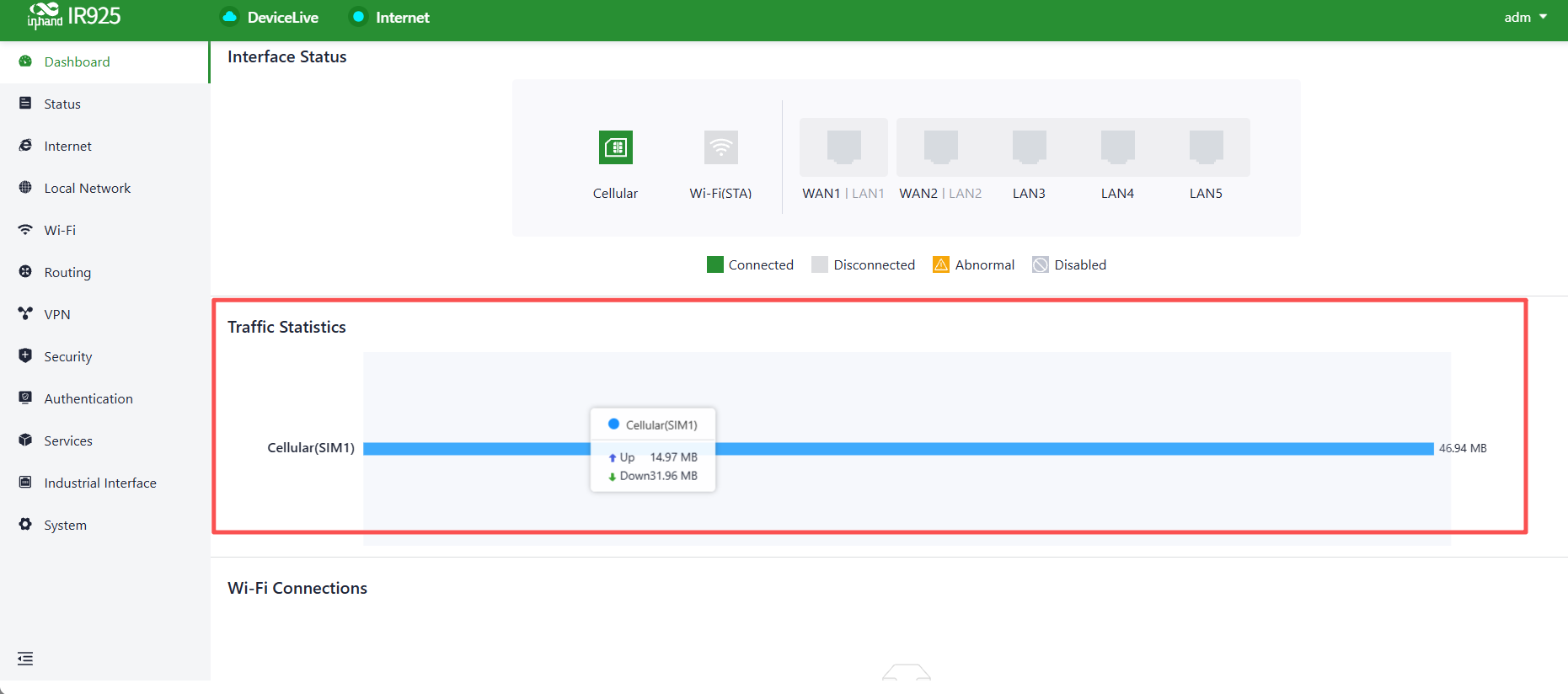Open the Internet sidebar menu item
Screen dimensions: 1568x694
[x=104, y=146]
